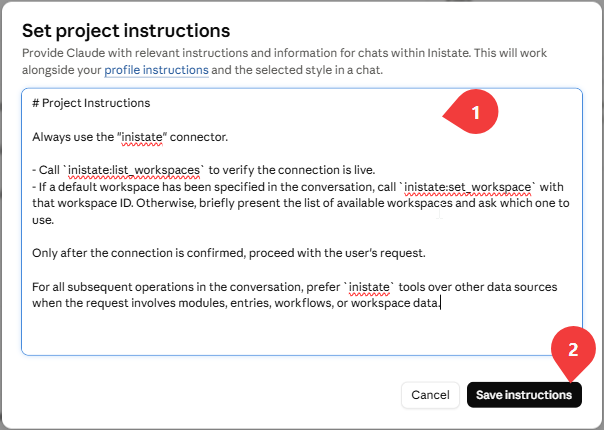Click the line "Only after the connection is confirmed"
604x430 pixels.
pyautogui.click(x=229, y=253)
